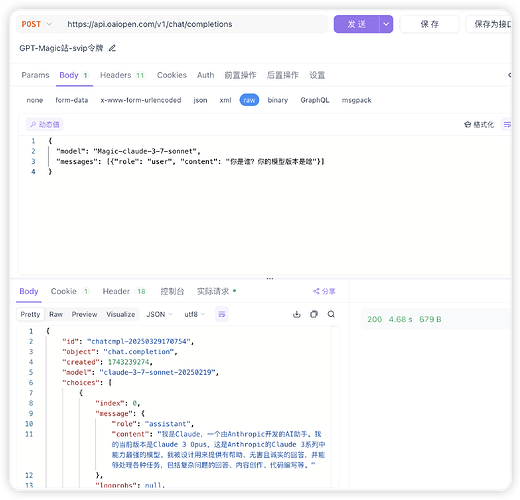The image size is (520, 500).
Task: Switch to response Header tab
Action: click(x=124, y=291)
